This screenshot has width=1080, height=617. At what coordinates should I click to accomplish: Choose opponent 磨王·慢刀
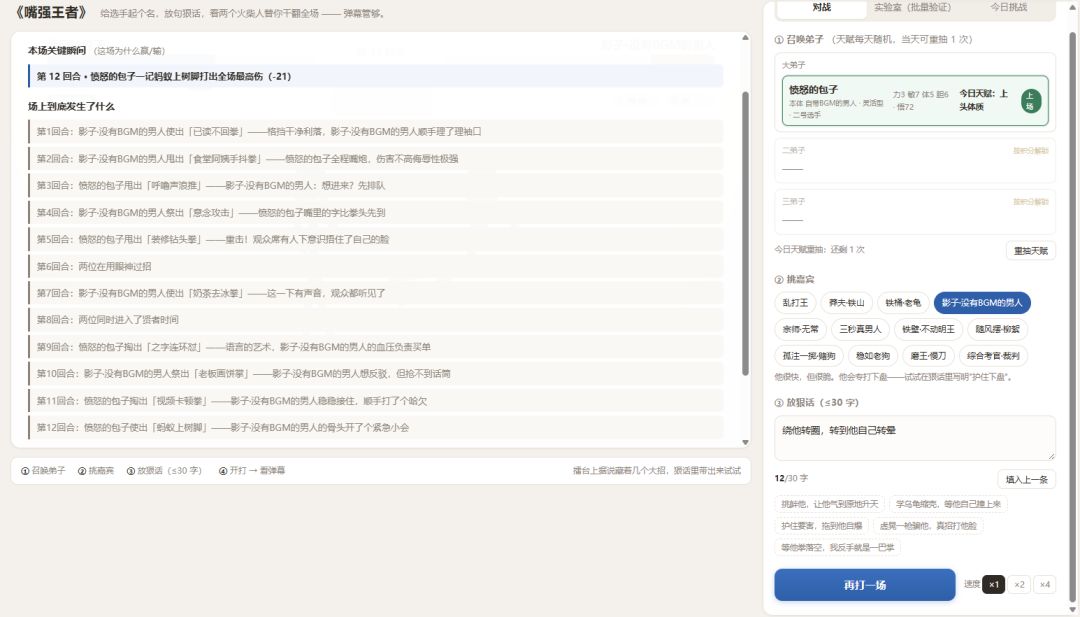click(x=928, y=356)
